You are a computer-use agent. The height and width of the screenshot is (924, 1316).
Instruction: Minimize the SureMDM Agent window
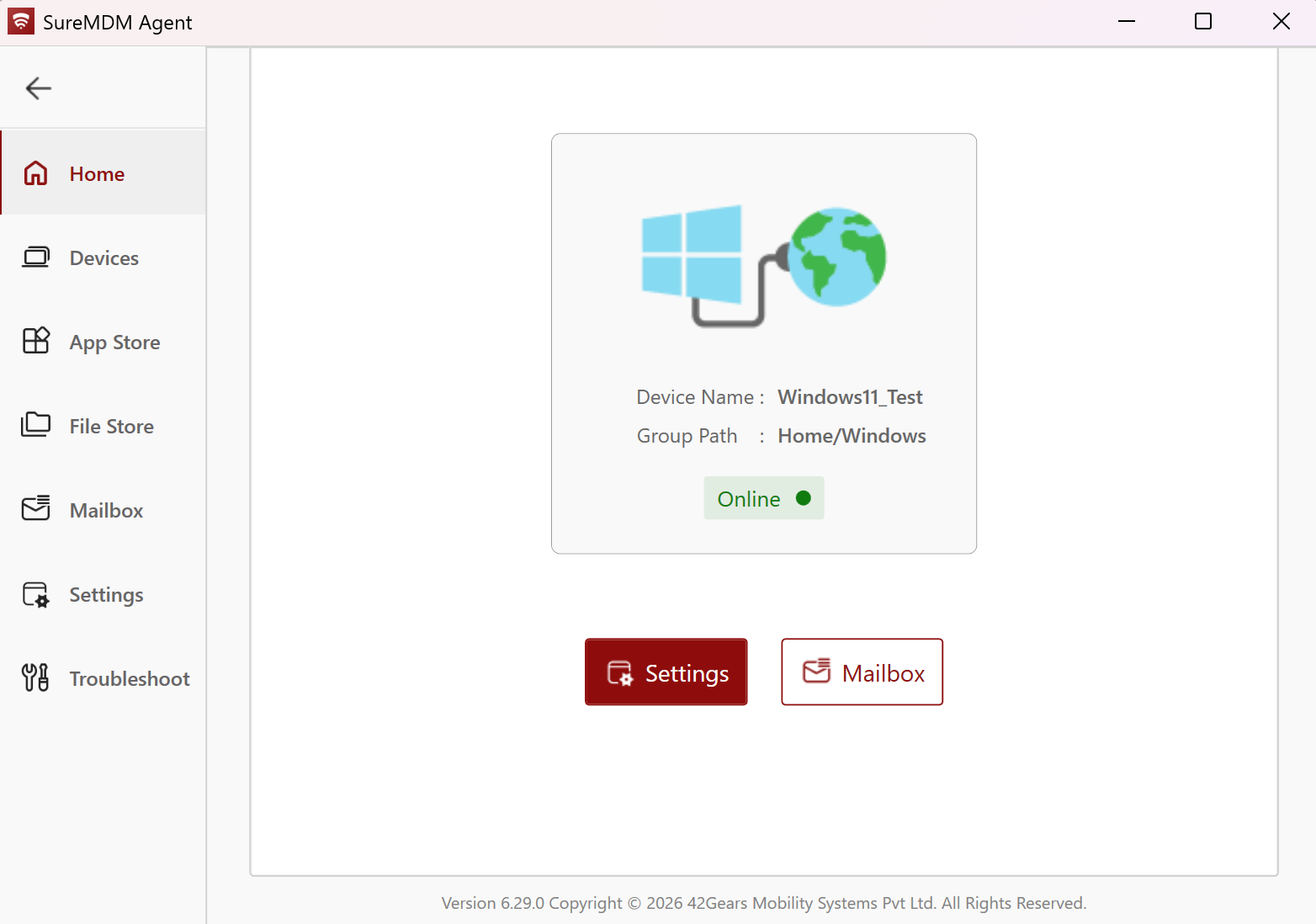click(x=1127, y=22)
